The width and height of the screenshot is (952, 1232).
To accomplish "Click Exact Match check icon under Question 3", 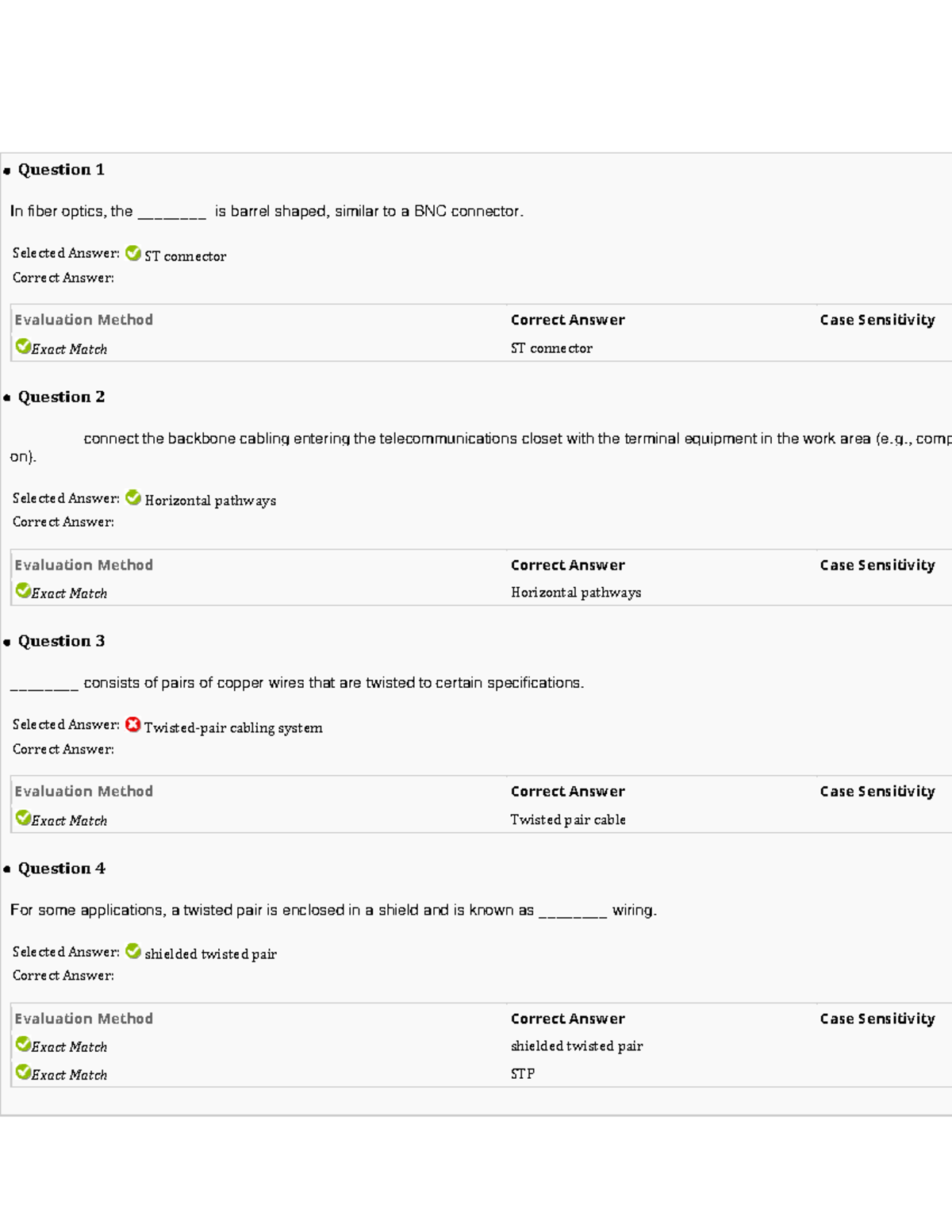I will (23, 819).
